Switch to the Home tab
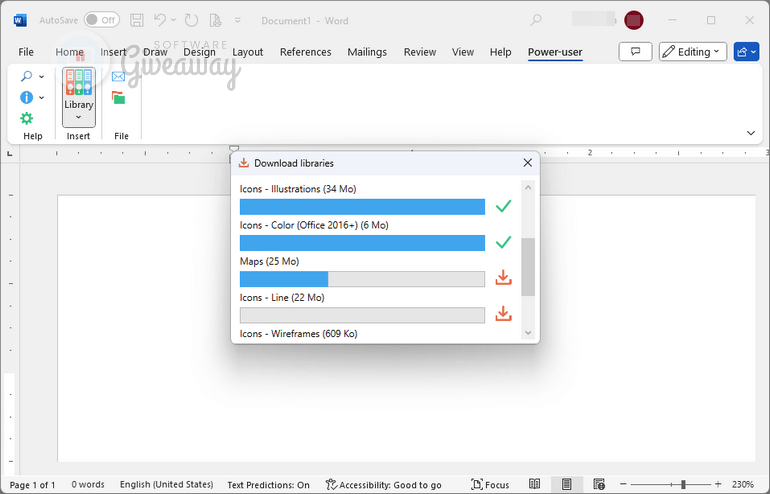 (x=69, y=52)
